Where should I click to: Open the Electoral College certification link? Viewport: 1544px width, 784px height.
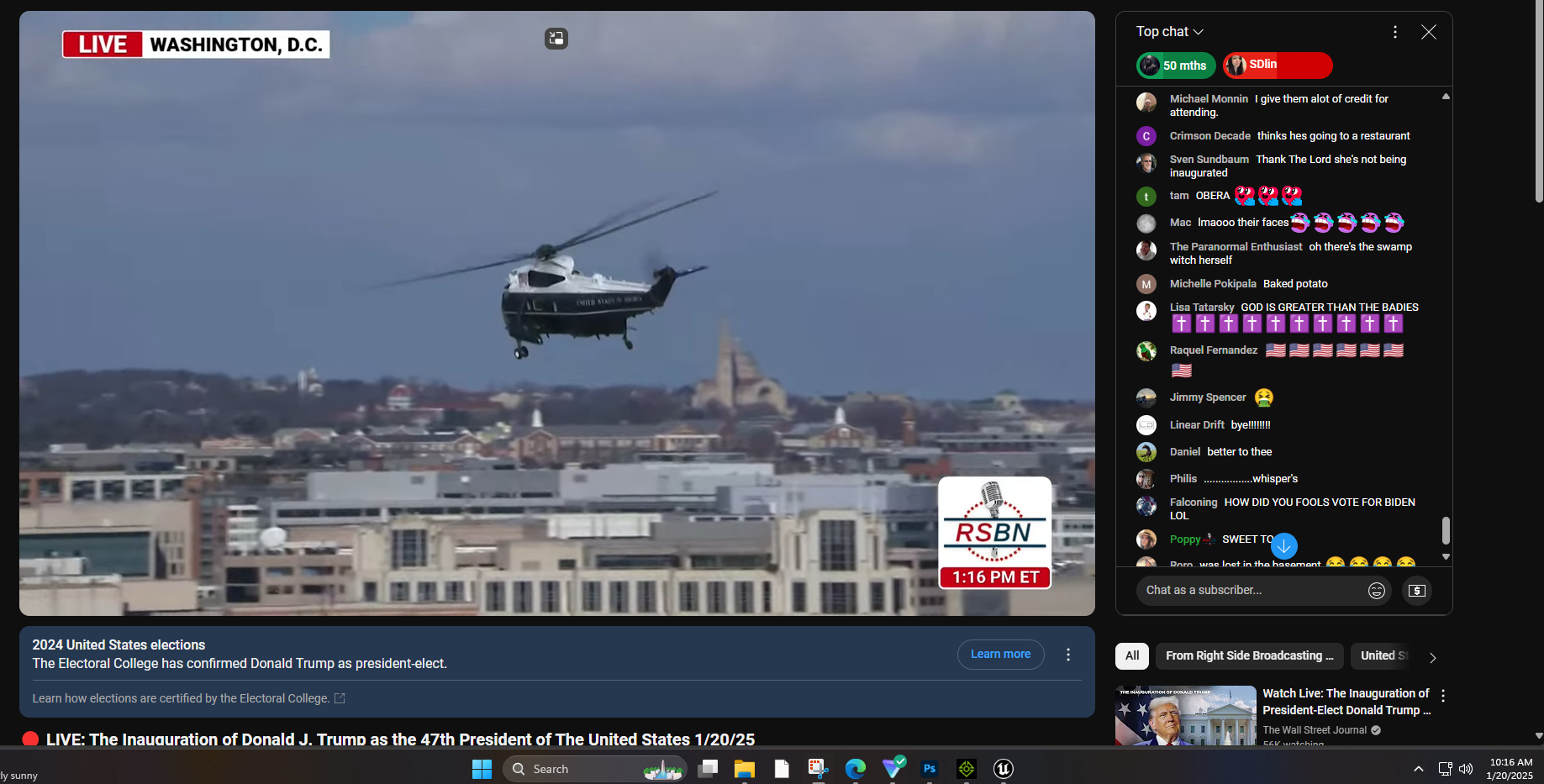pyautogui.click(x=189, y=698)
